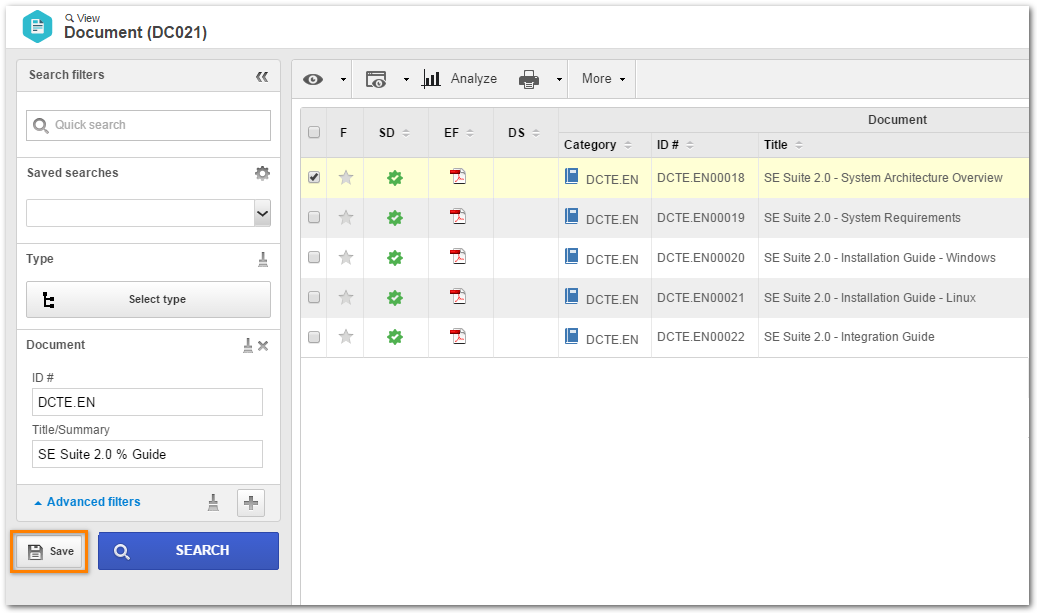
Task: Check the Installation Guide - Windows row
Action: point(314,257)
